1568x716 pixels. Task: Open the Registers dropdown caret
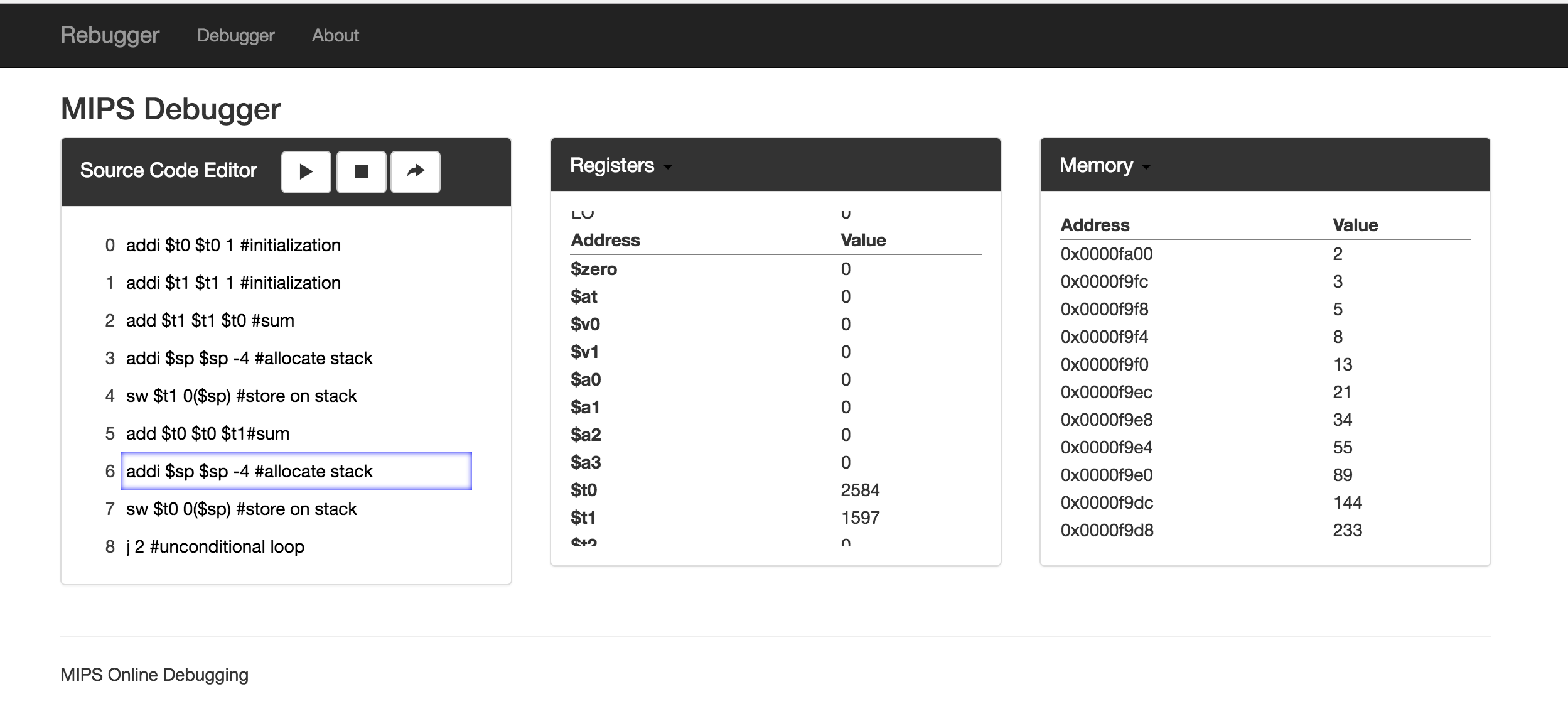pos(668,167)
